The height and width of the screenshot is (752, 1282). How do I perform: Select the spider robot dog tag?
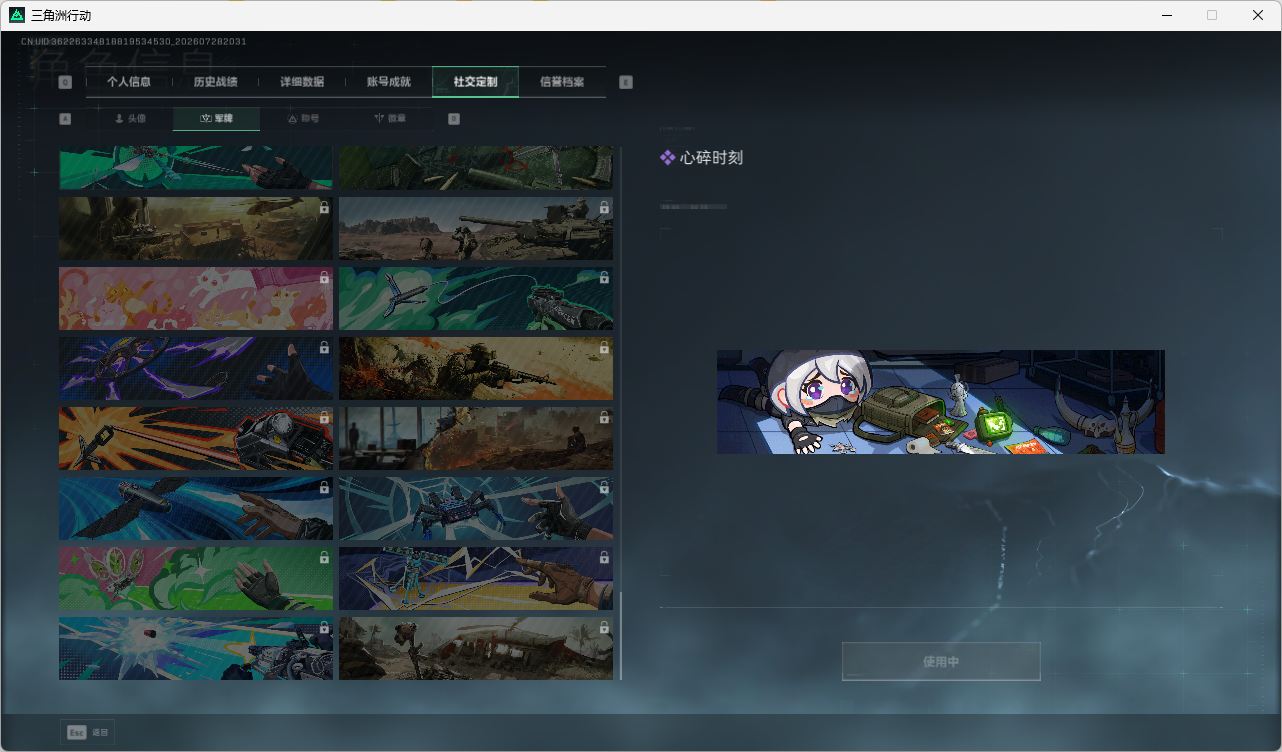pyautogui.click(x=476, y=508)
